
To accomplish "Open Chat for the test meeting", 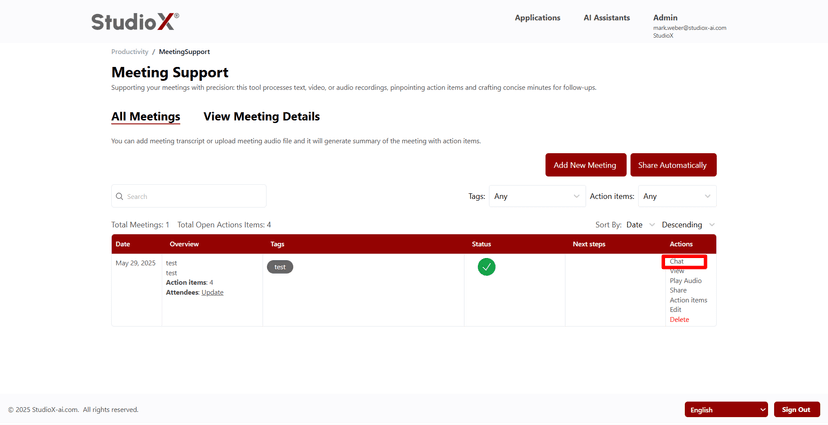I will pyautogui.click(x=677, y=262).
